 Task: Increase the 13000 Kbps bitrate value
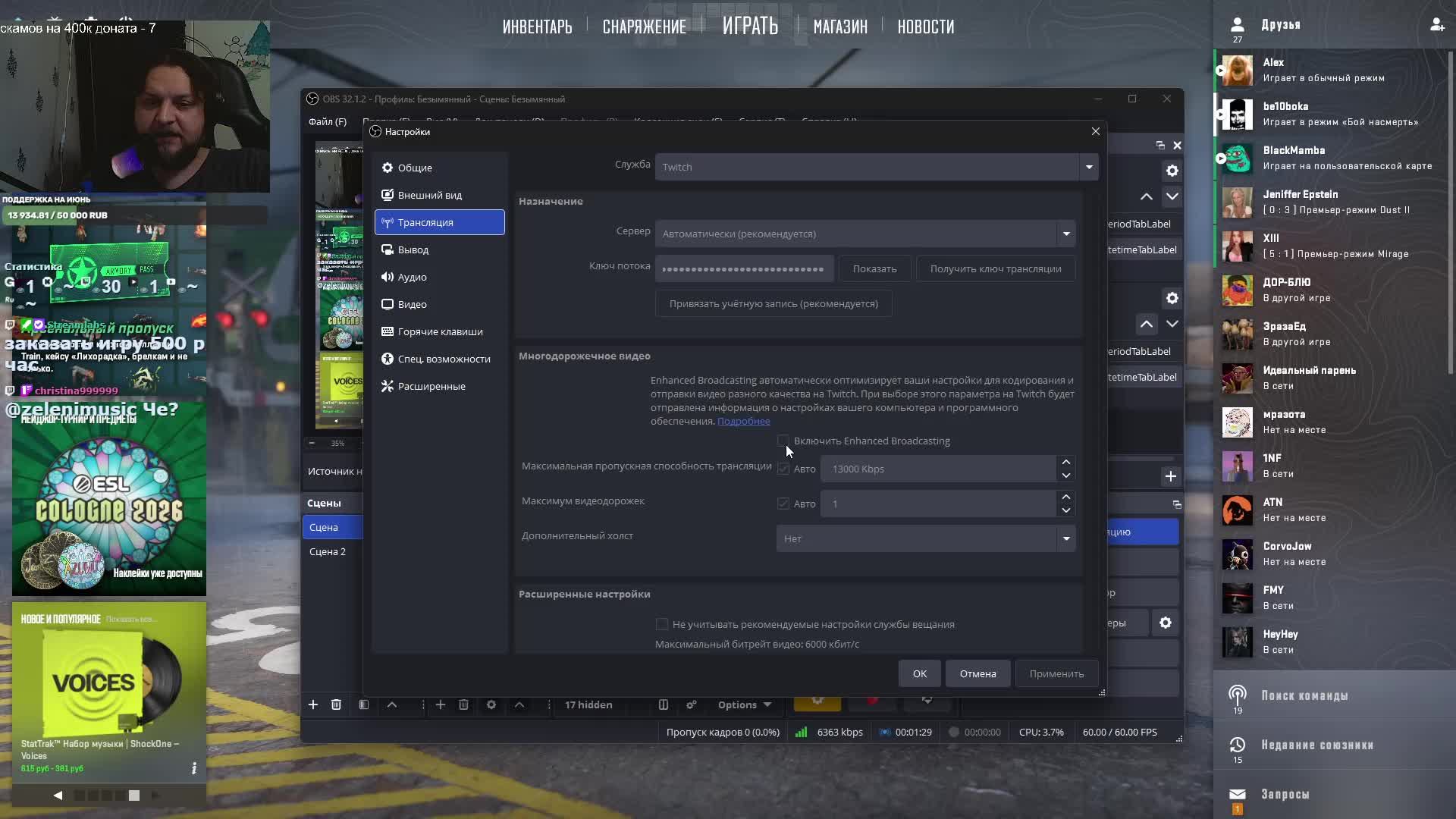click(1065, 462)
